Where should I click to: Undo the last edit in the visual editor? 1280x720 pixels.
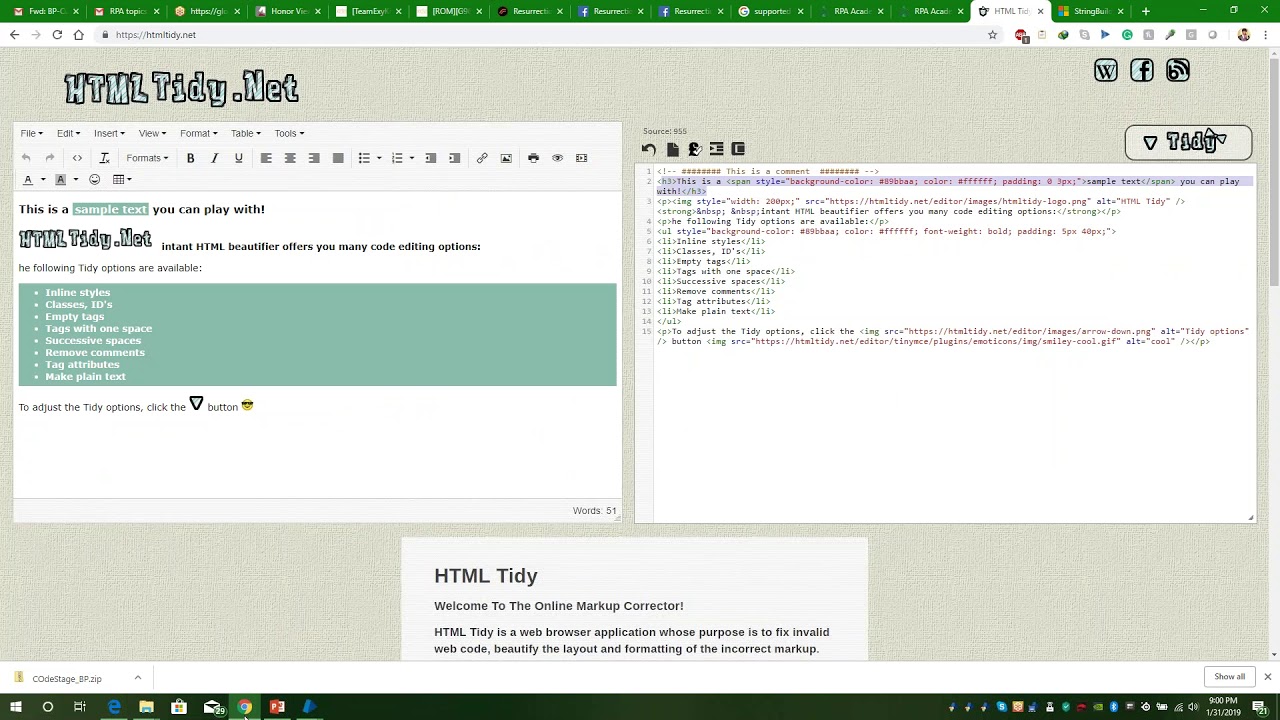coord(26,158)
